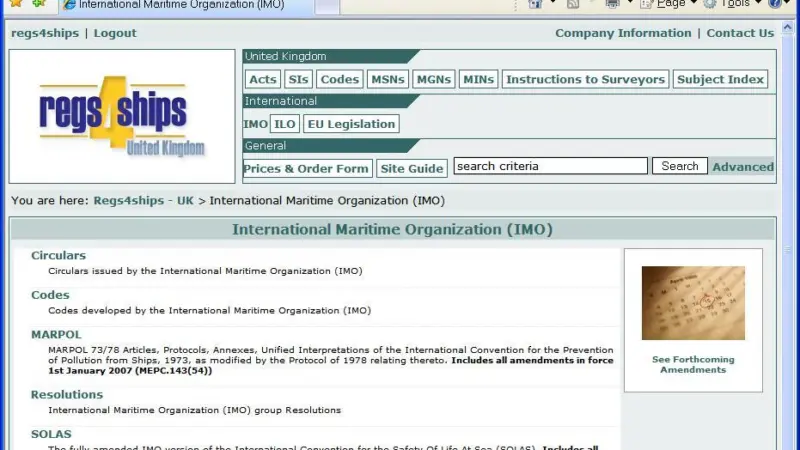Open the MINs navigation button

pyautogui.click(x=479, y=80)
